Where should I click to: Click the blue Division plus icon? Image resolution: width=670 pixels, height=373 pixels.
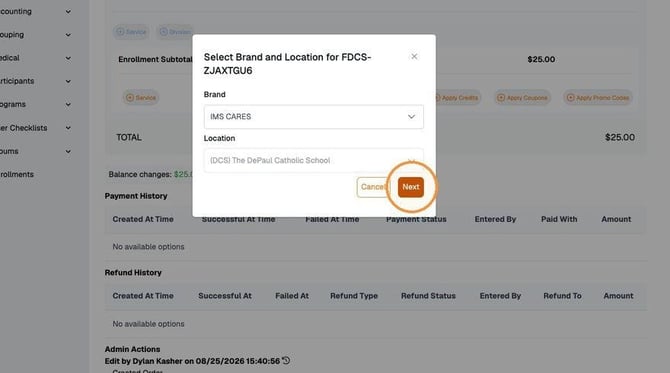point(163,32)
